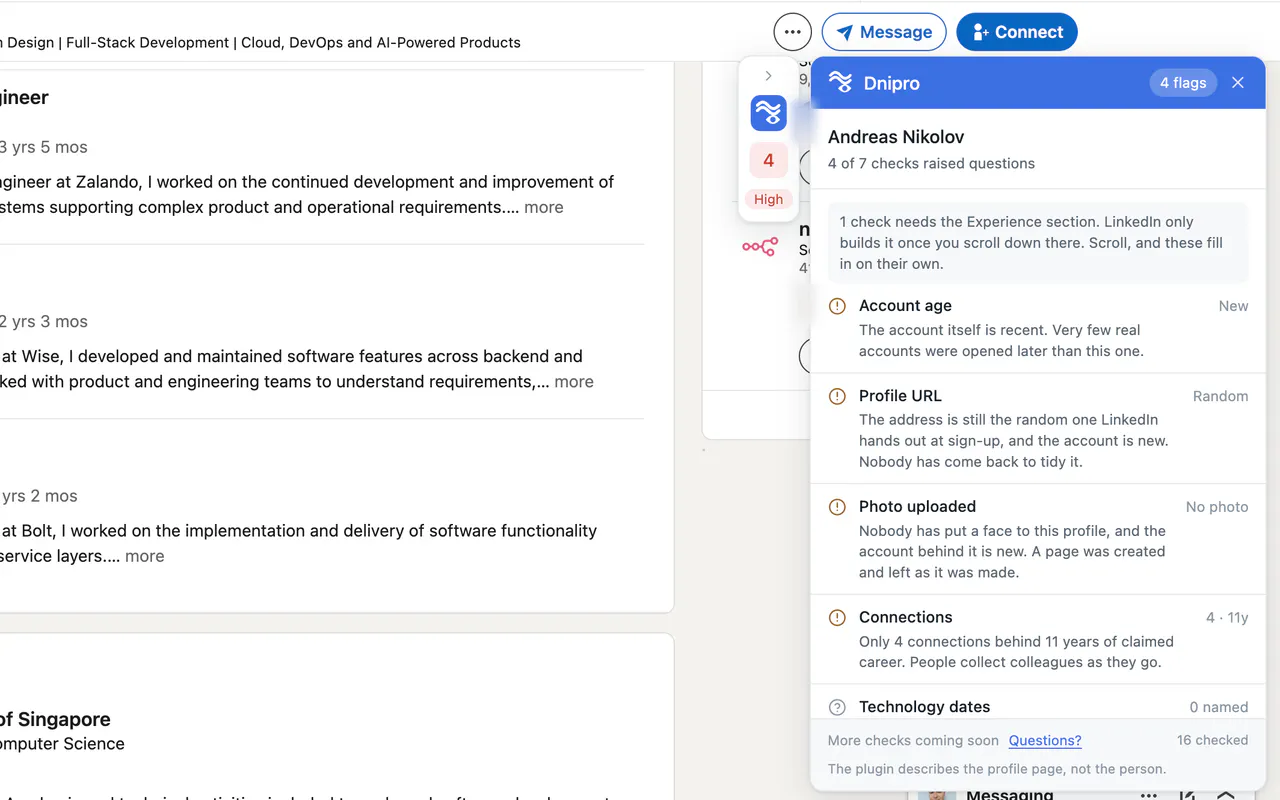Click the Account age description text
This screenshot has height=800, width=1280.
pyautogui.click(x=1000, y=341)
